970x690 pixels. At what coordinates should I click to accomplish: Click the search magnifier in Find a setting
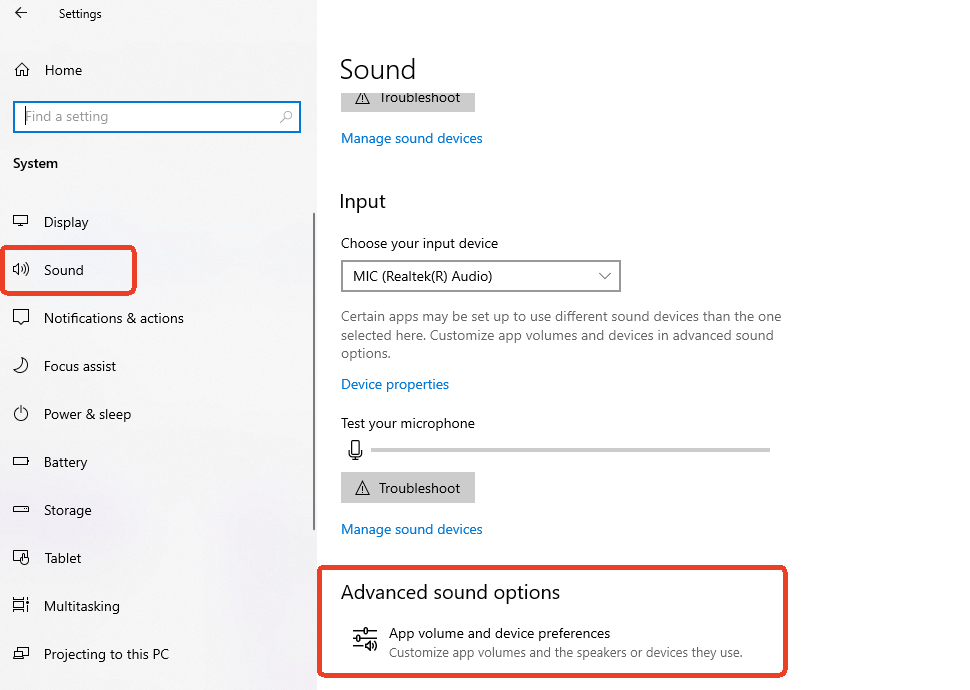click(x=287, y=117)
